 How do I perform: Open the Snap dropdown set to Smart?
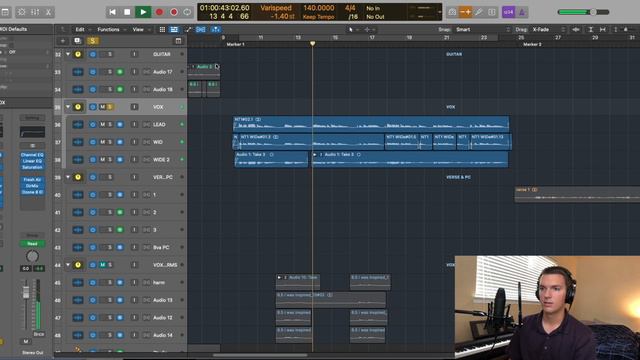point(483,29)
